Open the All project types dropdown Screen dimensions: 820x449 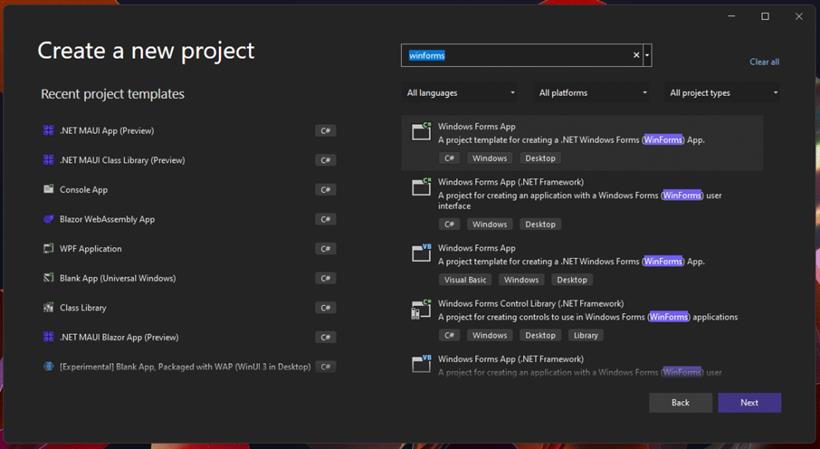[x=724, y=93]
